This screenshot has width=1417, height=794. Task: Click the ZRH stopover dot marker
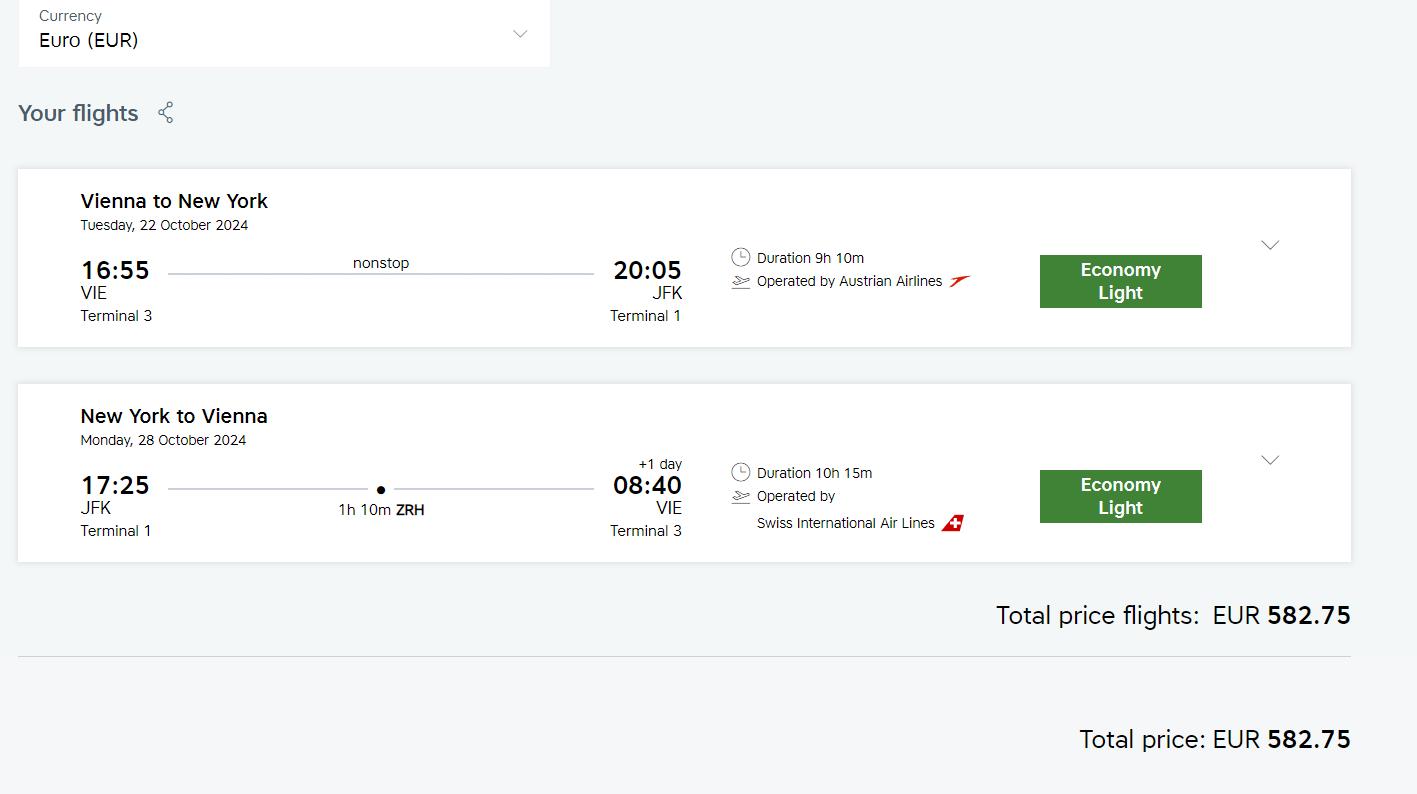[x=381, y=490]
